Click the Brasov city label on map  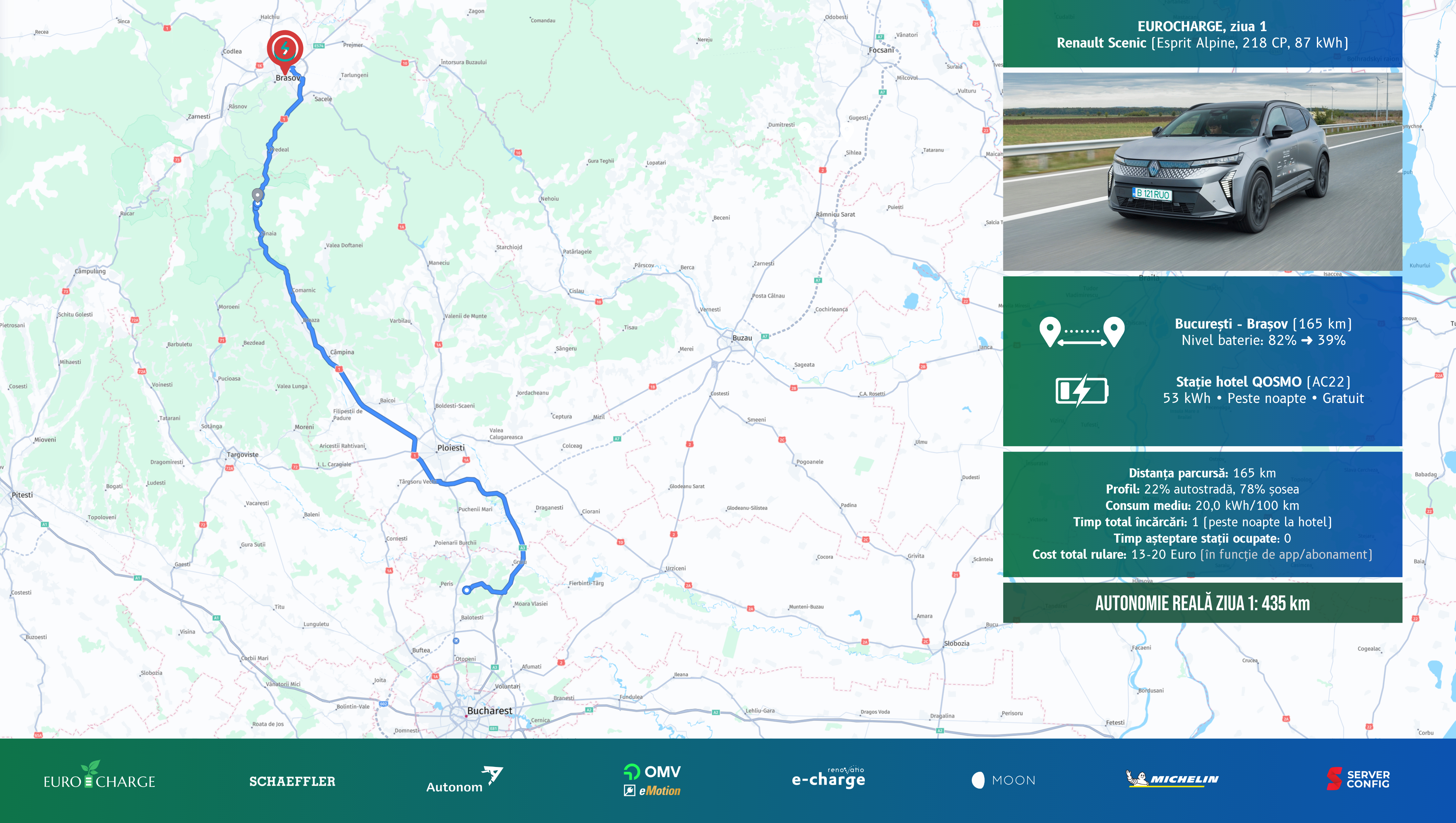pos(288,78)
